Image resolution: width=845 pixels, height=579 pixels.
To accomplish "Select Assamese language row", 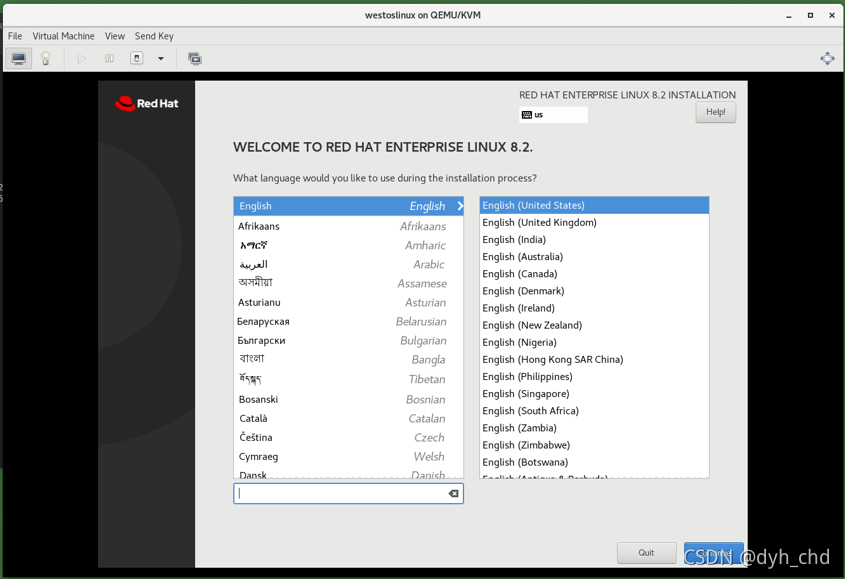I will (349, 283).
